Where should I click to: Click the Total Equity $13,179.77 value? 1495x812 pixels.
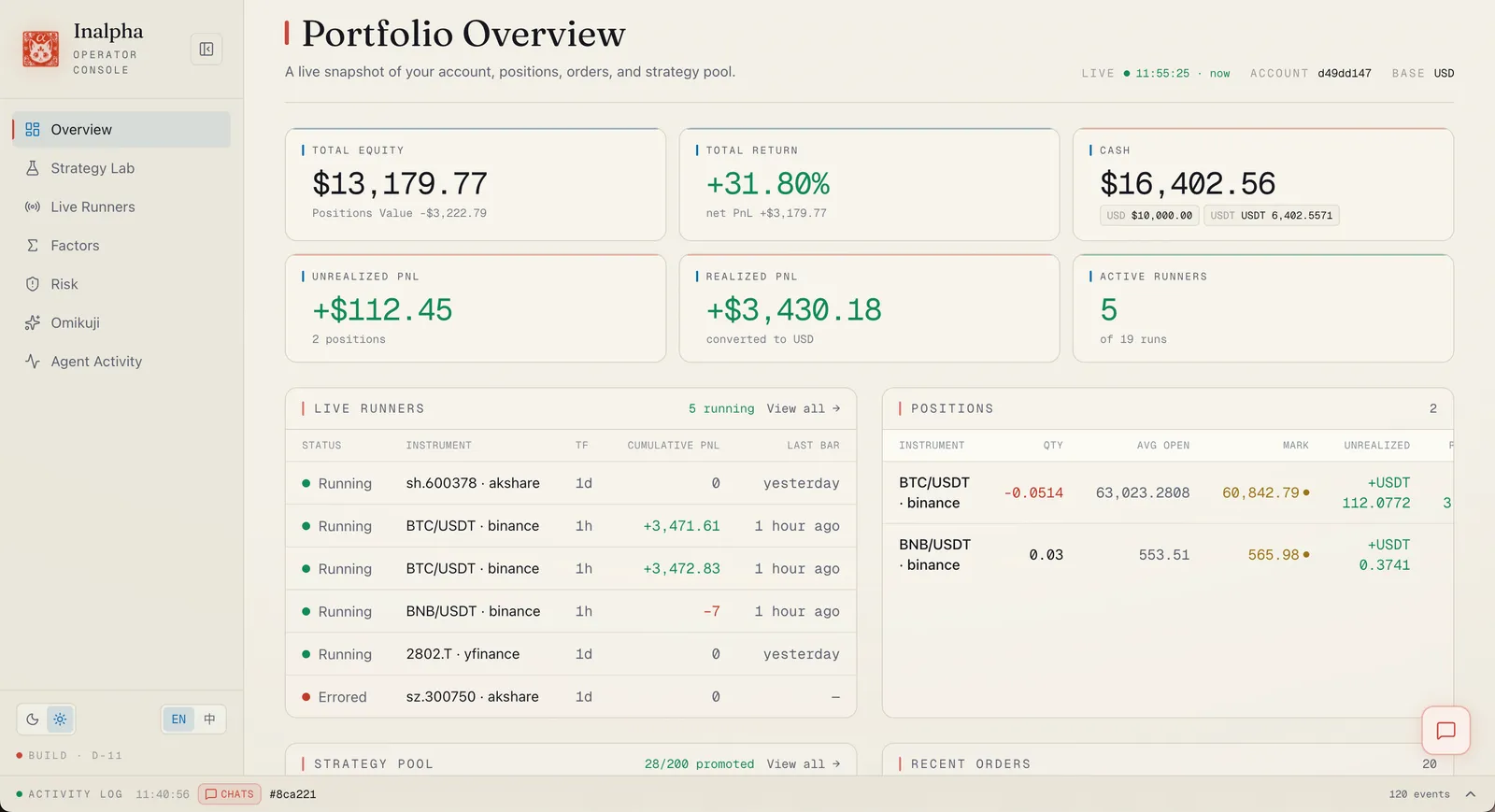tap(400, 184)
